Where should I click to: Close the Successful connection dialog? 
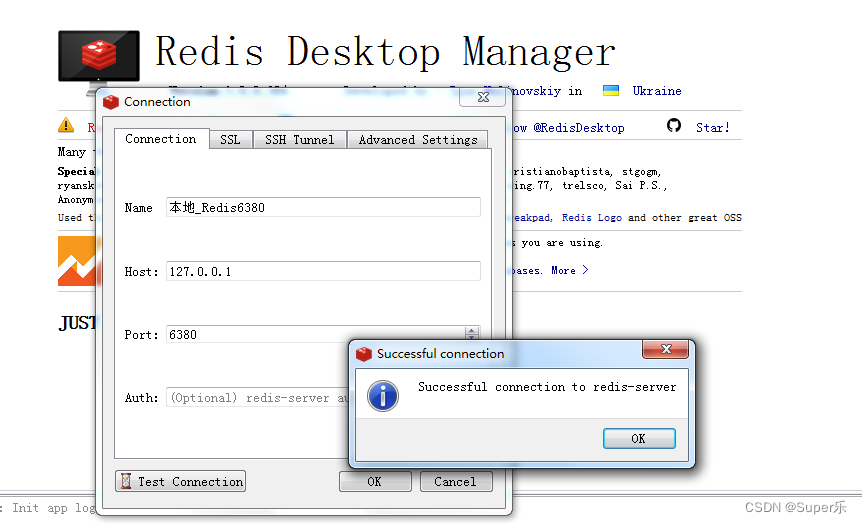coord(666,349)
